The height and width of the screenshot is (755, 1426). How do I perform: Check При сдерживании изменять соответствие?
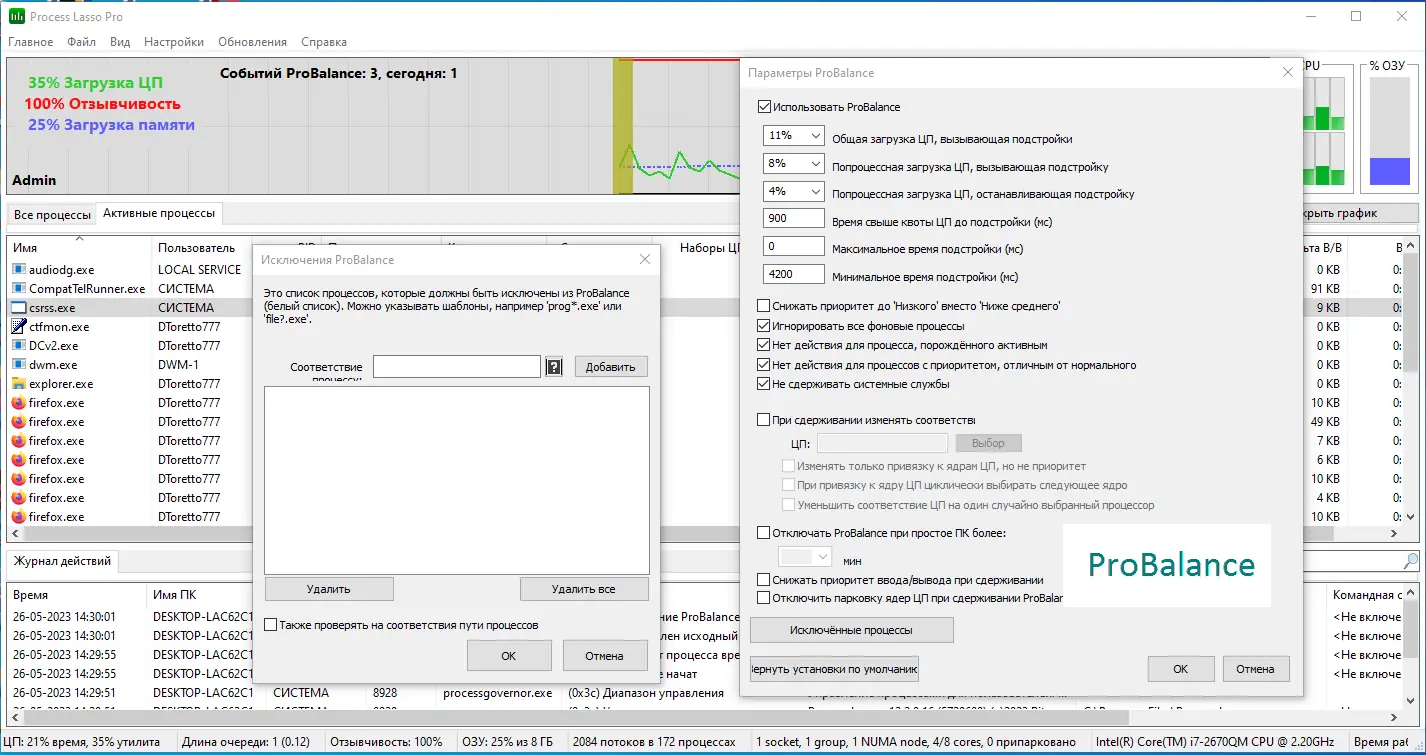[765, 420]
